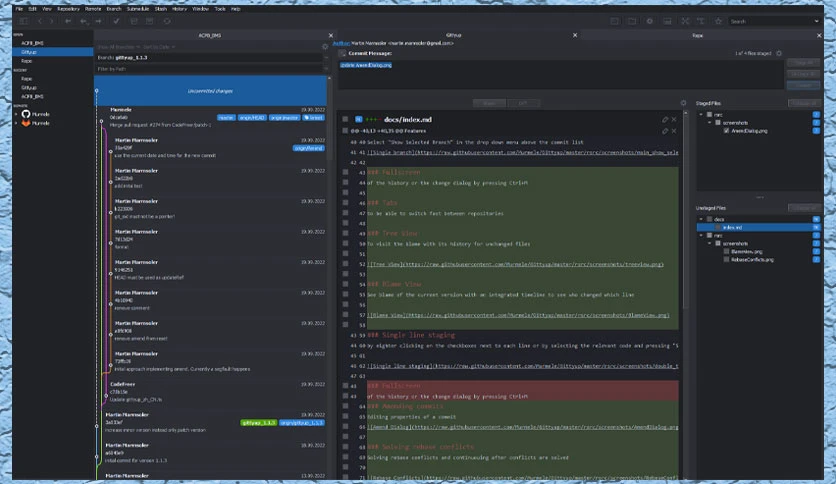Toggle the docs/index.md file stage checkbox

pyautogui.click(x=345, y=119)
